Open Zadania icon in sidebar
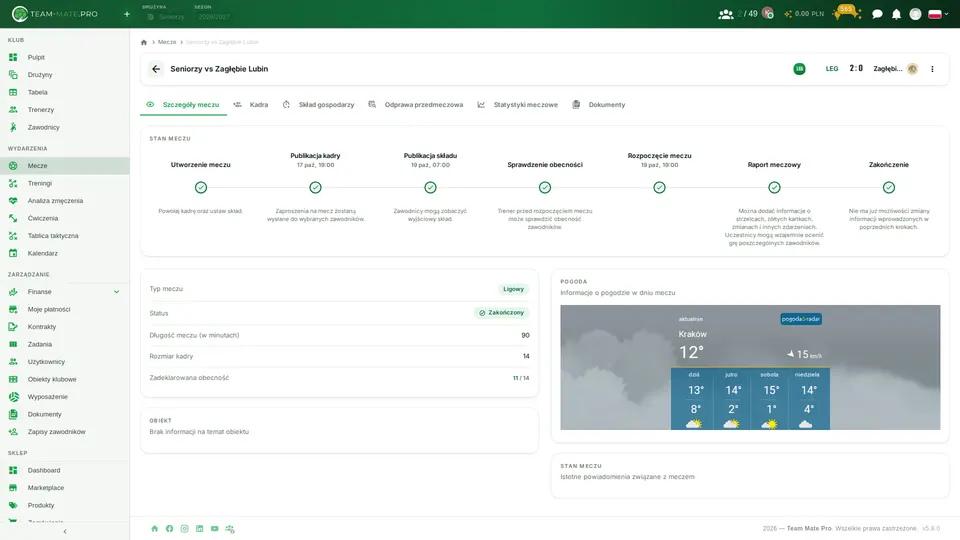 (x=13, y=344)
